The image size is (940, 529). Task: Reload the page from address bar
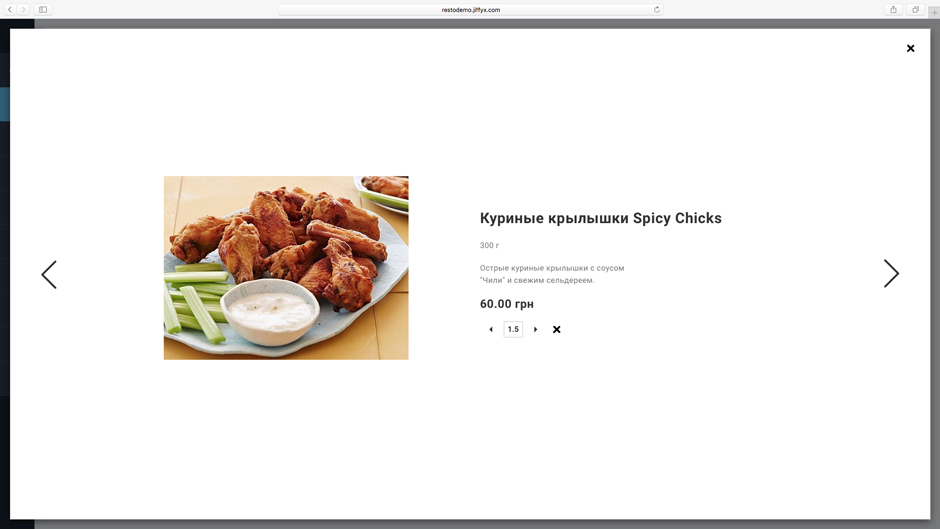pos(657,10)
